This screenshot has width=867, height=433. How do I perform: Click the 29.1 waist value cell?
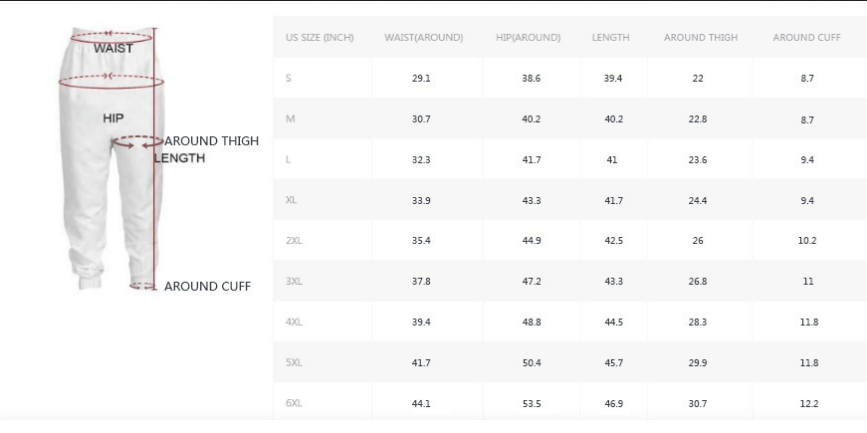tap(421, 78)
